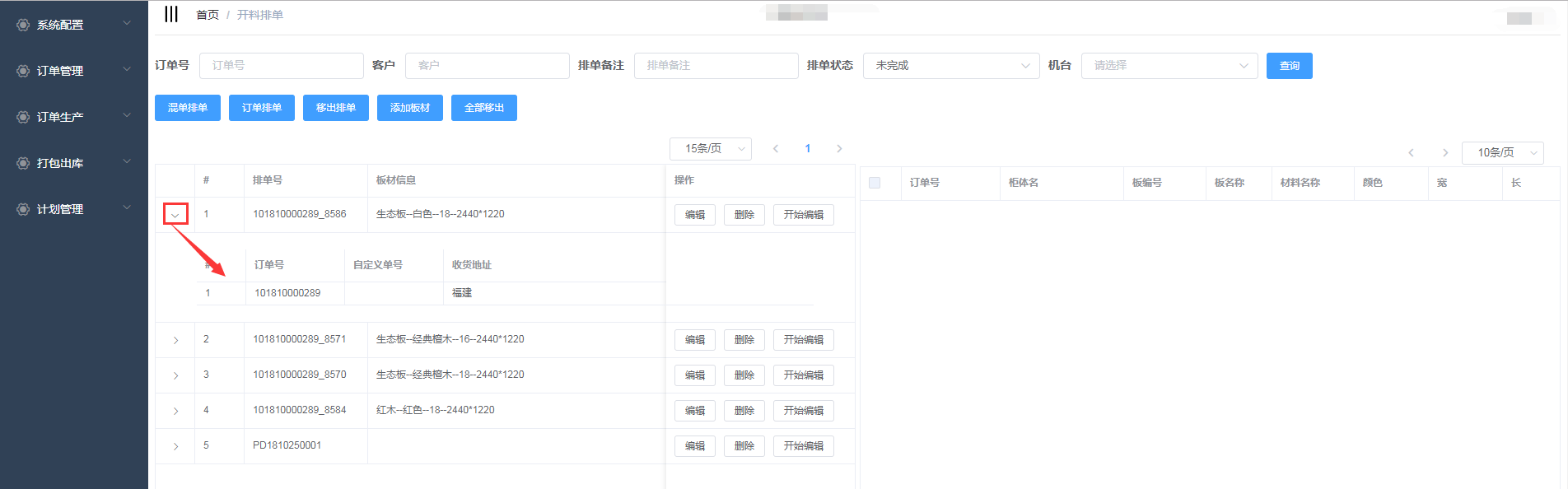Image resolution: width=1568 pixels, height=489 pixels.
Task: Click the 打包出库 sidebar icon
Action: click(x=23, y=163)
